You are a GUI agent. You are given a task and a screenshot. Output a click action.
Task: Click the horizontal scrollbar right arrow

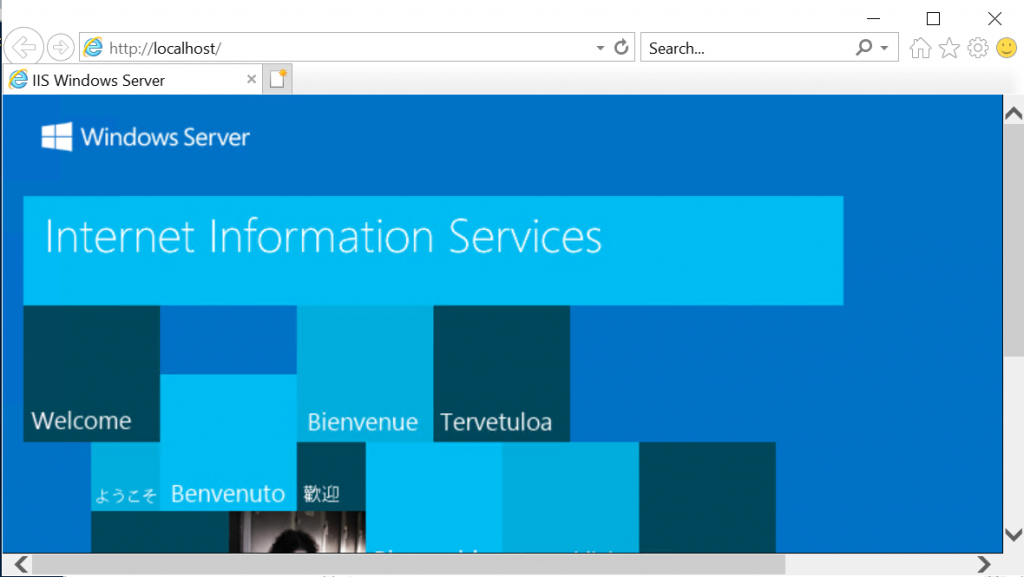tap(984, 564)
